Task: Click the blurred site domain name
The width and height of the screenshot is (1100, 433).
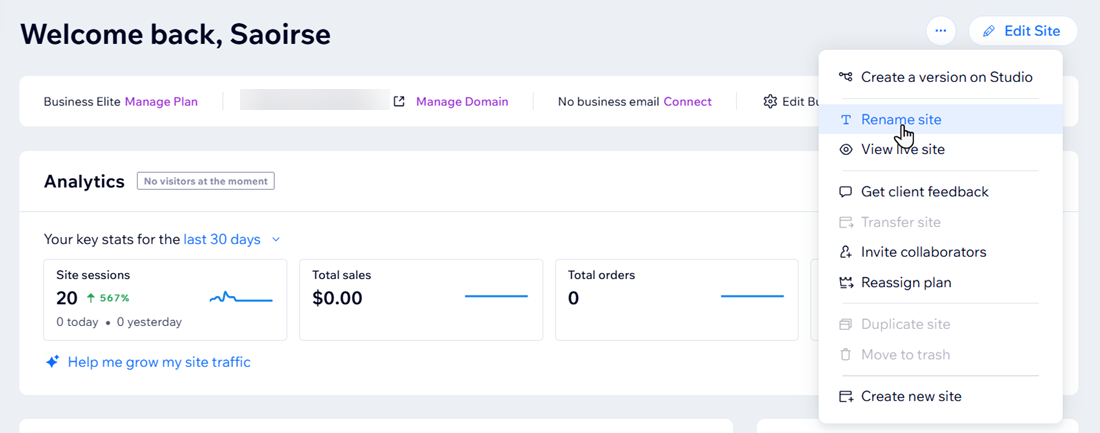Action: pyautogui.click(x=315, y=100)
